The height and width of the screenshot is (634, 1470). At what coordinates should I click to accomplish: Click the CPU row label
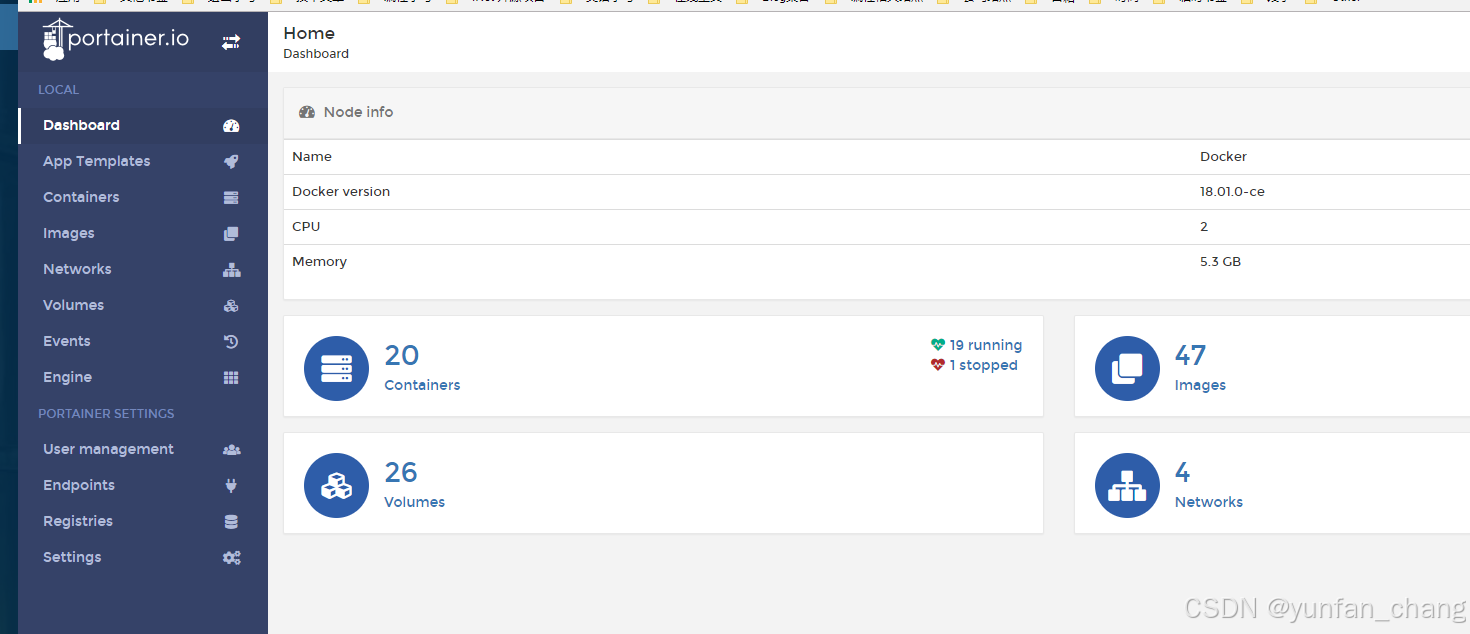click(x=306, y=226)
